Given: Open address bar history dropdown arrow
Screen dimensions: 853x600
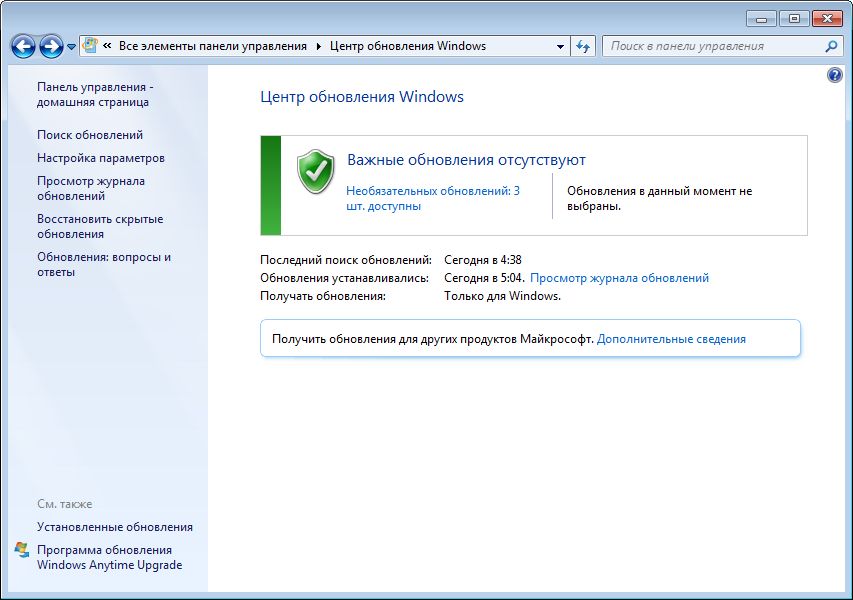Looking at the screenshot, I should (560, 47).
